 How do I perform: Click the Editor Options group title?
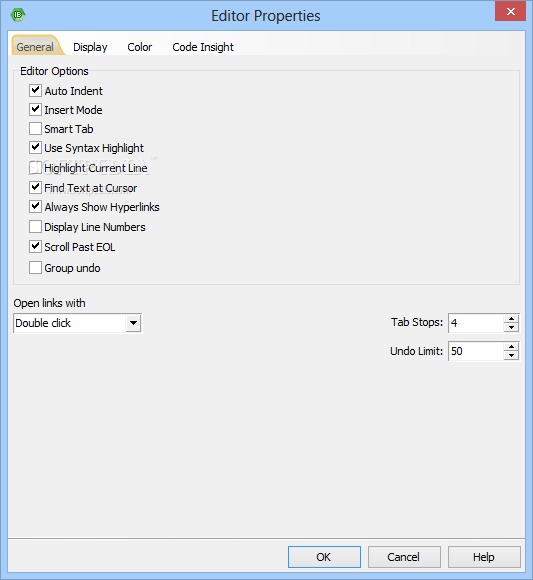pos(54,71)
